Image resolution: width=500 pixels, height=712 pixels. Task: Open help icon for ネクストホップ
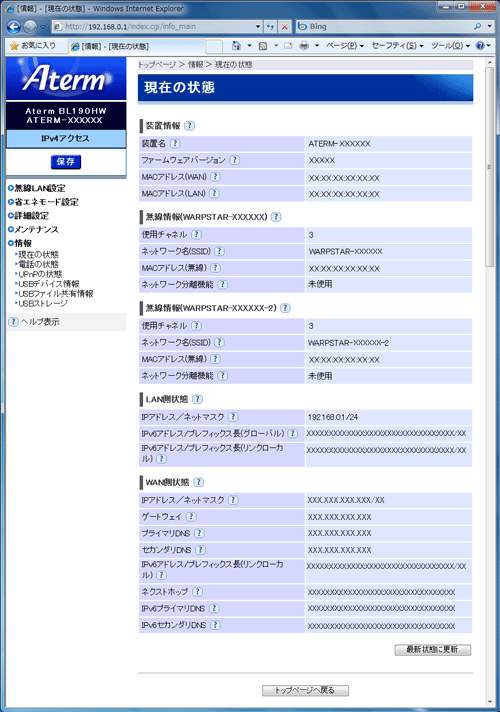click(x=198, y=592)
